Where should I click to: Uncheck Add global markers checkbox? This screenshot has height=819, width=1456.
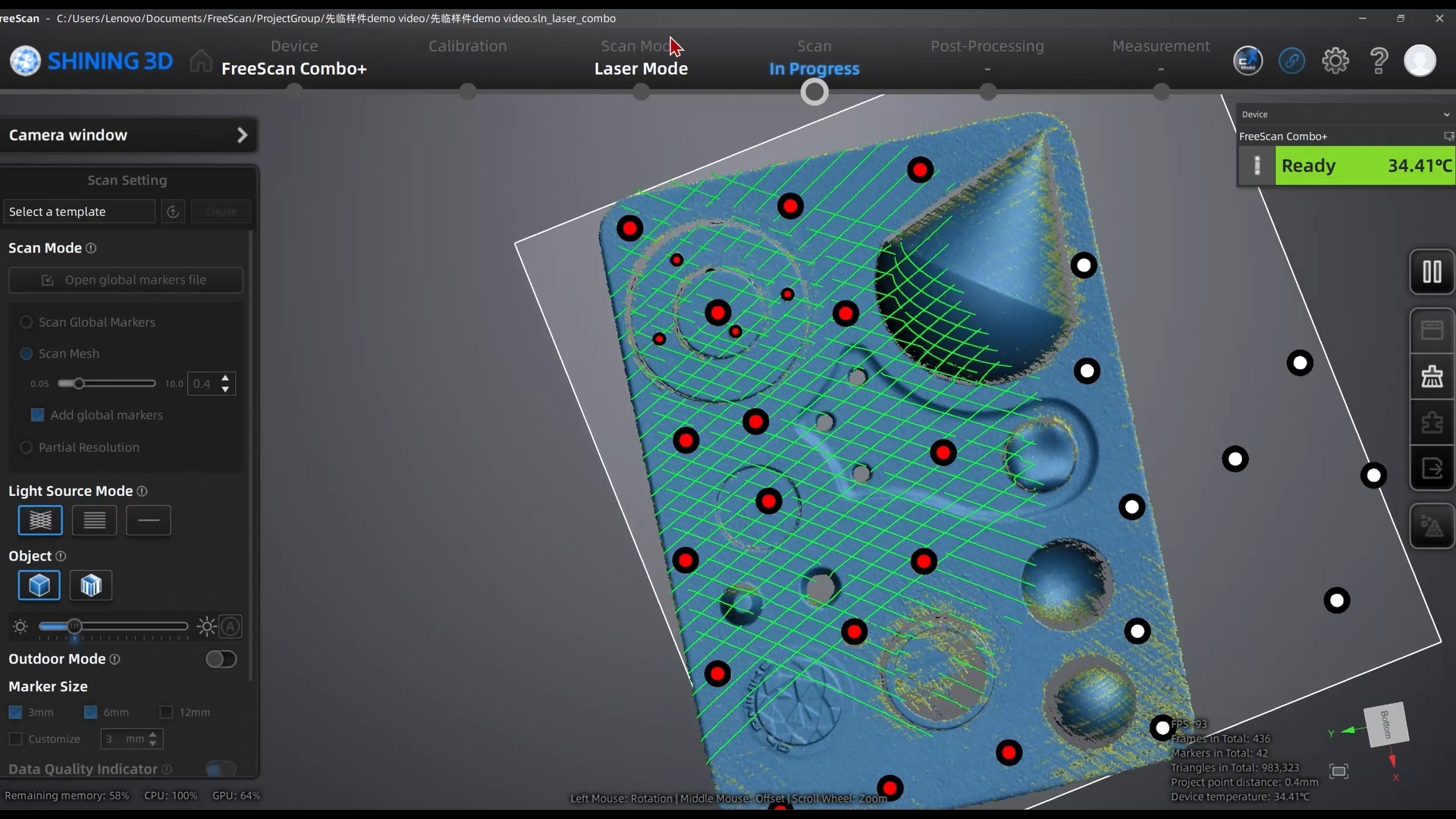point(37,415)
